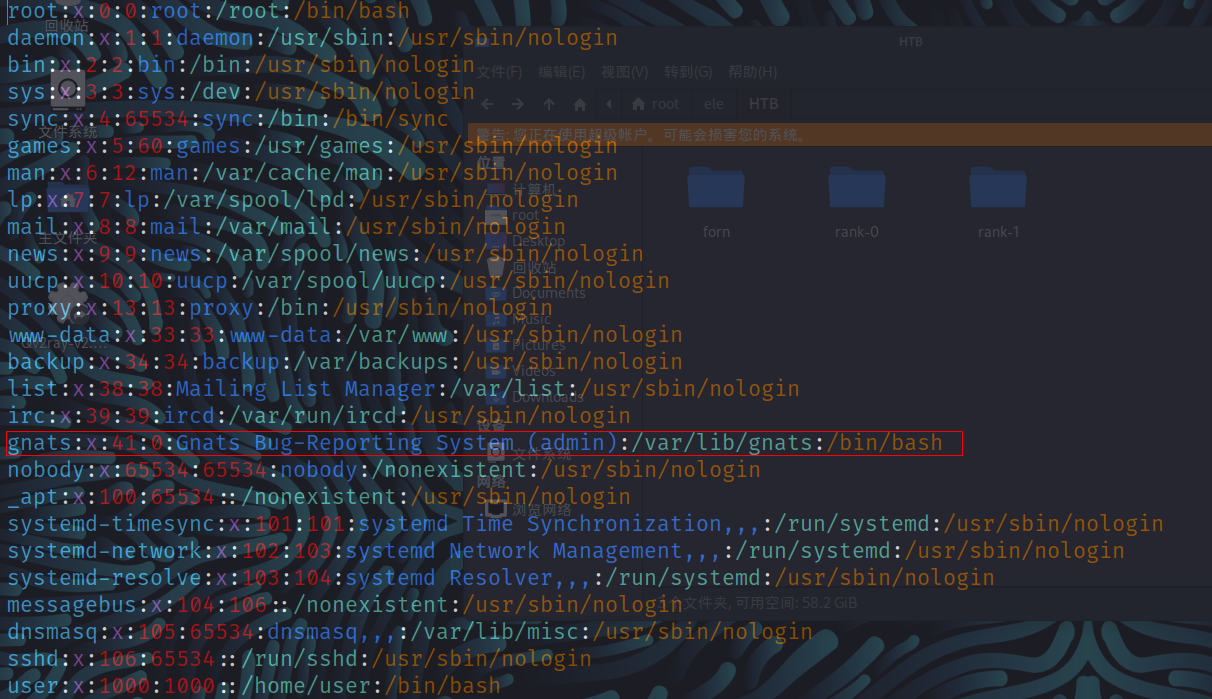Go back using the file manager back arrow

(487, 104)
